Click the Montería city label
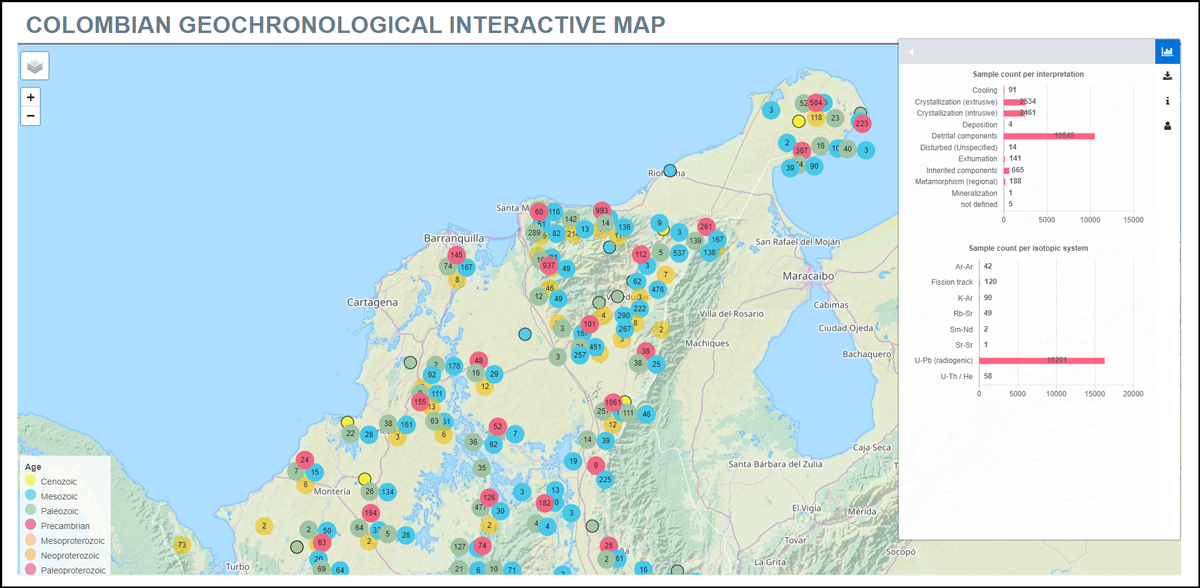The width and height of the screenshot is (1200, 588). pos(332,491)
